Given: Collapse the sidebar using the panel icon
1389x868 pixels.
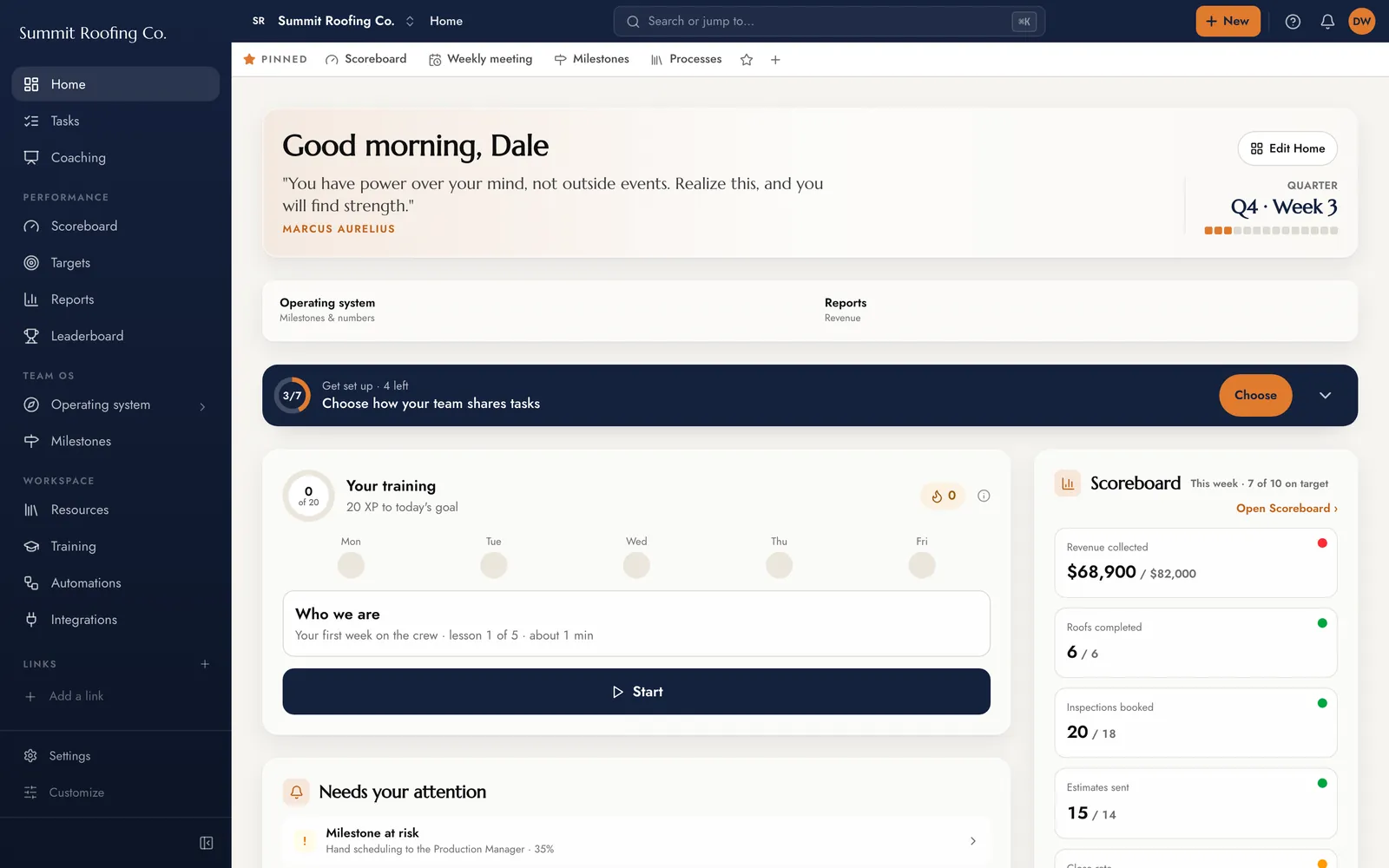Looking at the screenshot, I should 206,843.
